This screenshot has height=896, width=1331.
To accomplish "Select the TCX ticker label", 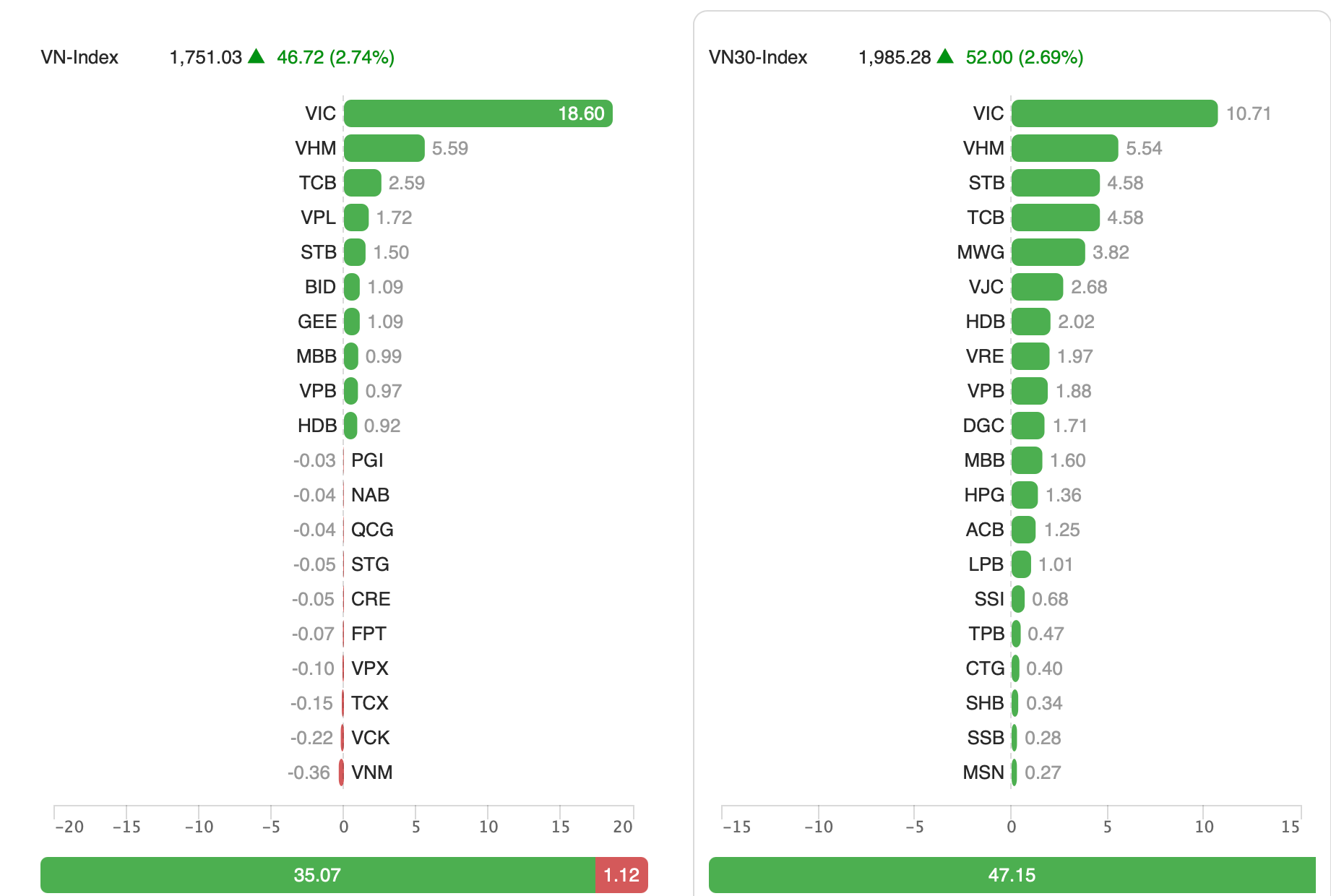I will (x=370, y=703).
